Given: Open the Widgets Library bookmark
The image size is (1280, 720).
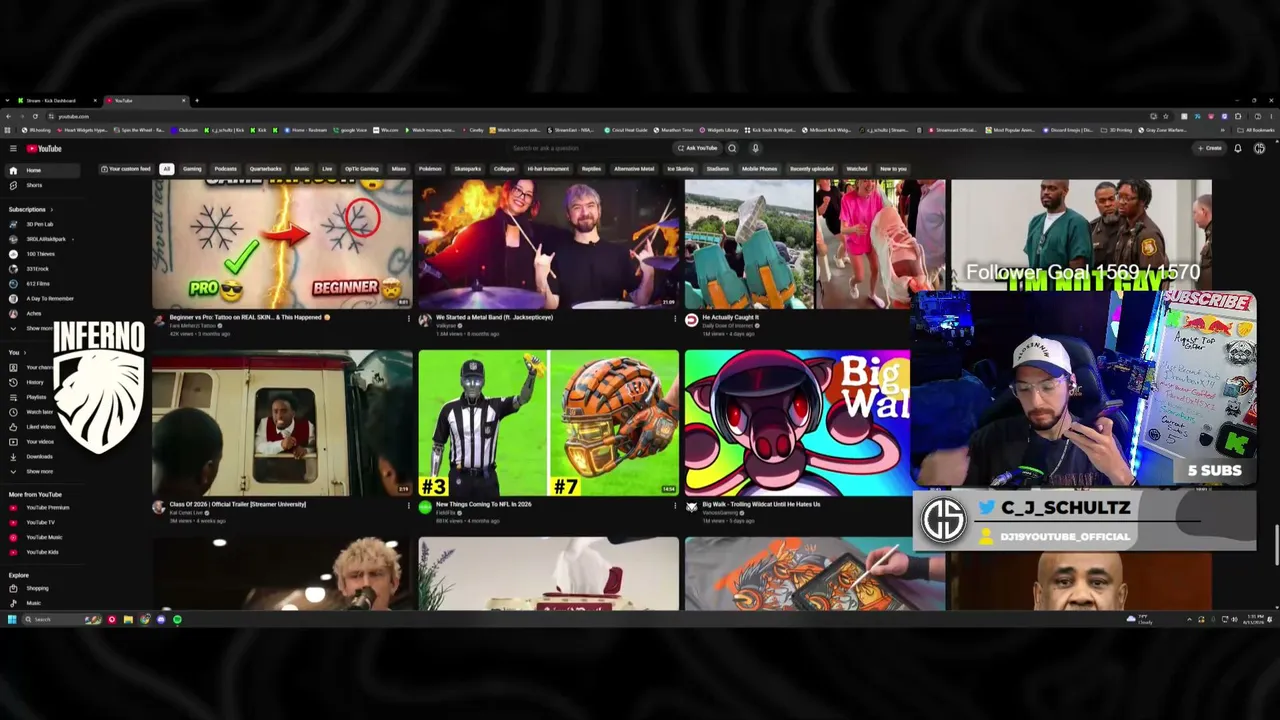Looking at the screenshot, I should point(721,130).
